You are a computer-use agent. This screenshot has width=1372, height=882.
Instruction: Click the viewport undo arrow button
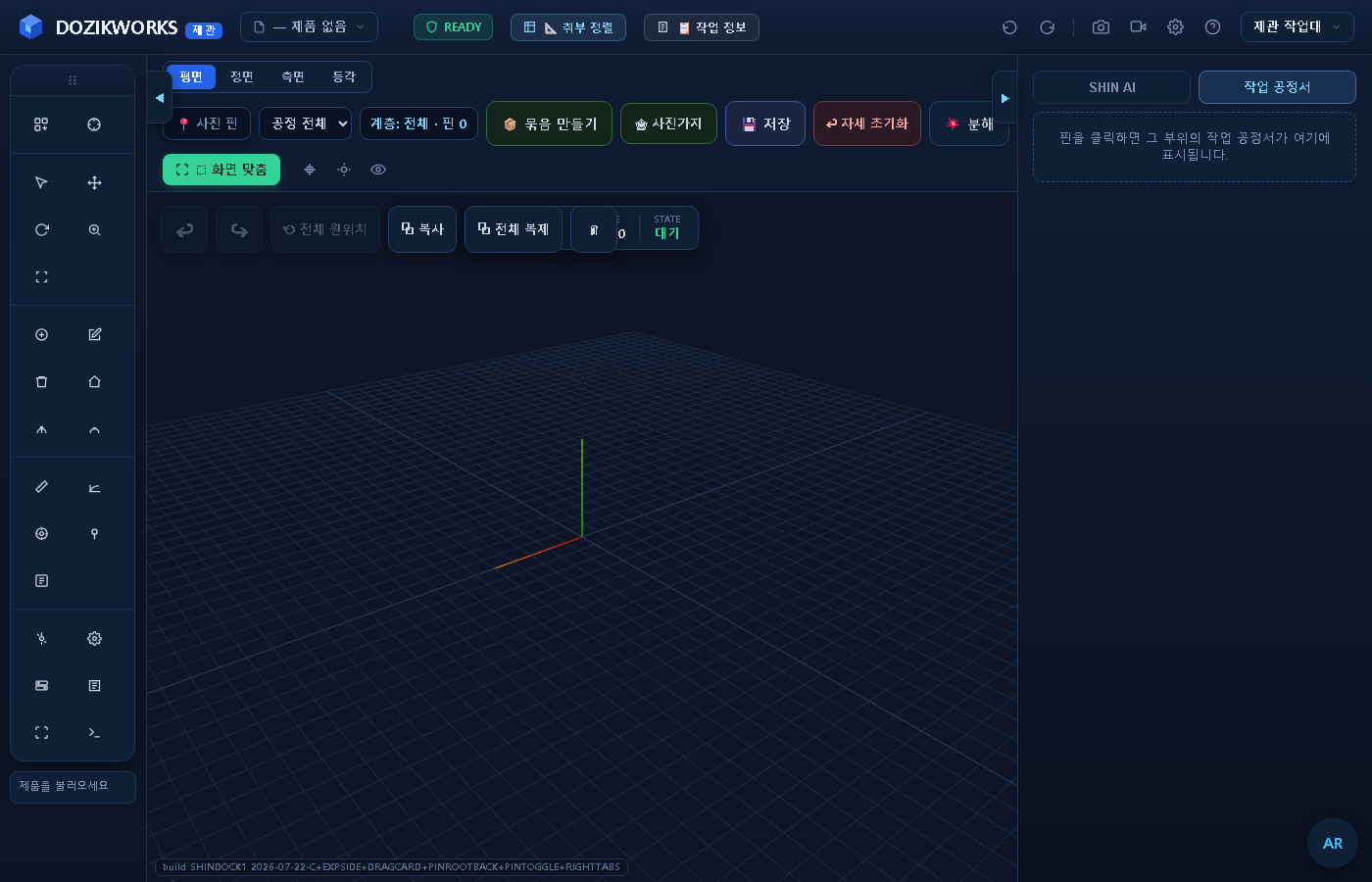[184, 229]
